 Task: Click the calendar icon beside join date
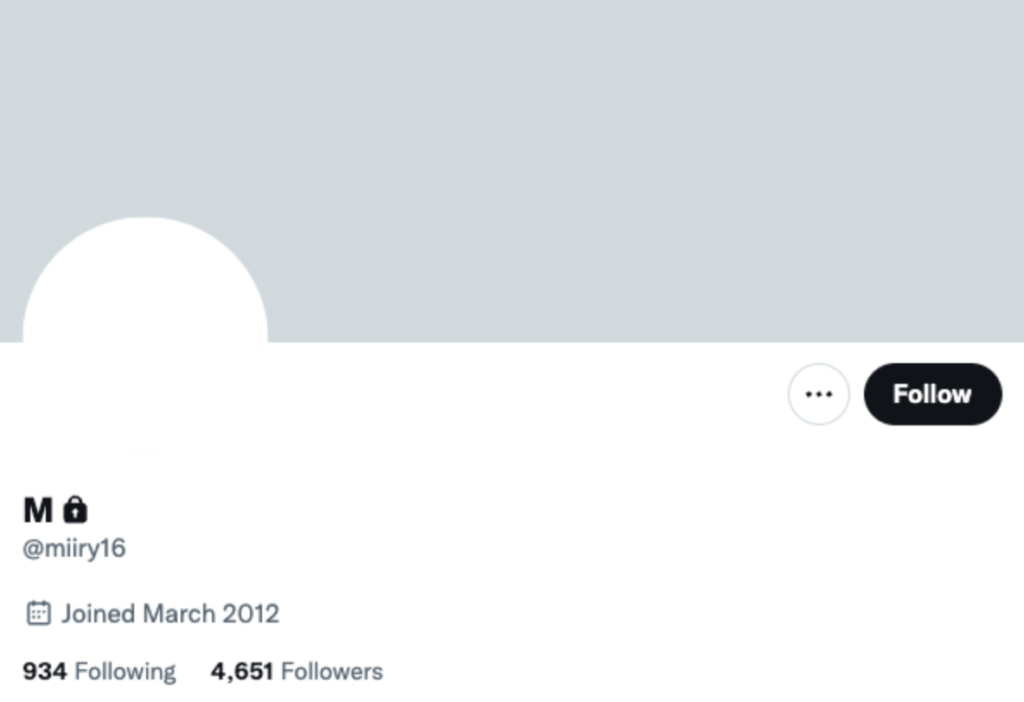(x=38, y=613)
